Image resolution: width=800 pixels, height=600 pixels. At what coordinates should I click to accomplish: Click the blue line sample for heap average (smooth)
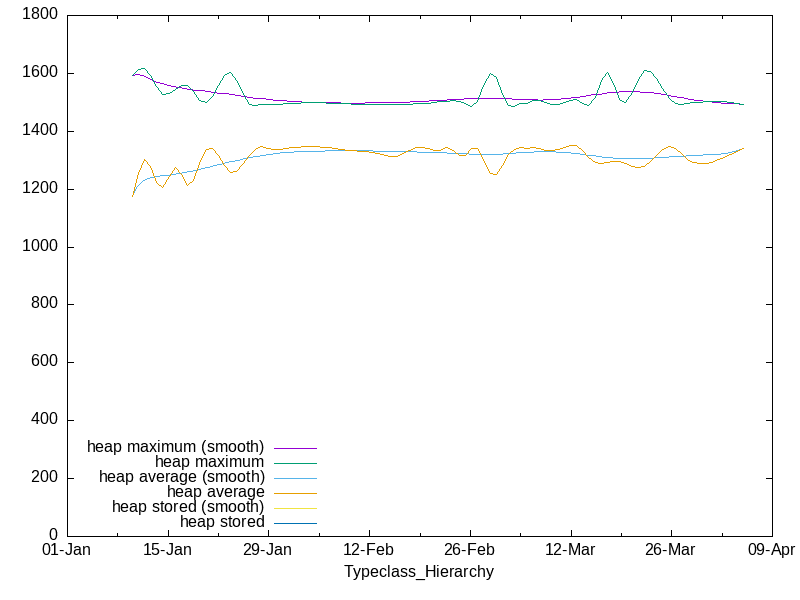295,478
